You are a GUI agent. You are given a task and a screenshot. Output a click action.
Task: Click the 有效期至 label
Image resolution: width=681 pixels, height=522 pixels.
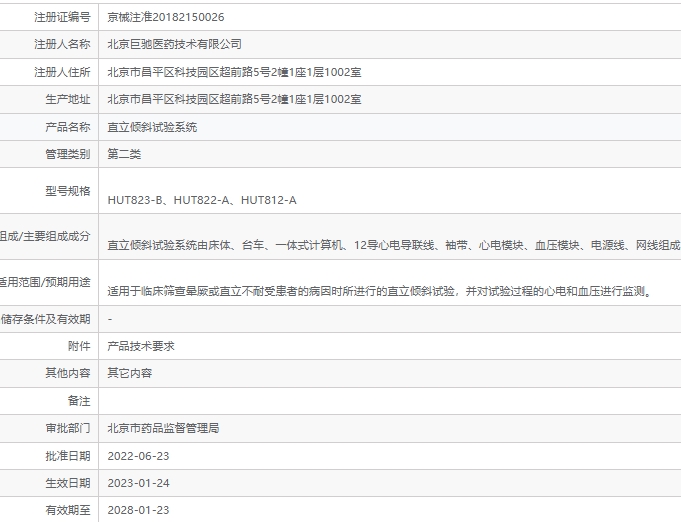(x=68, y=510)
